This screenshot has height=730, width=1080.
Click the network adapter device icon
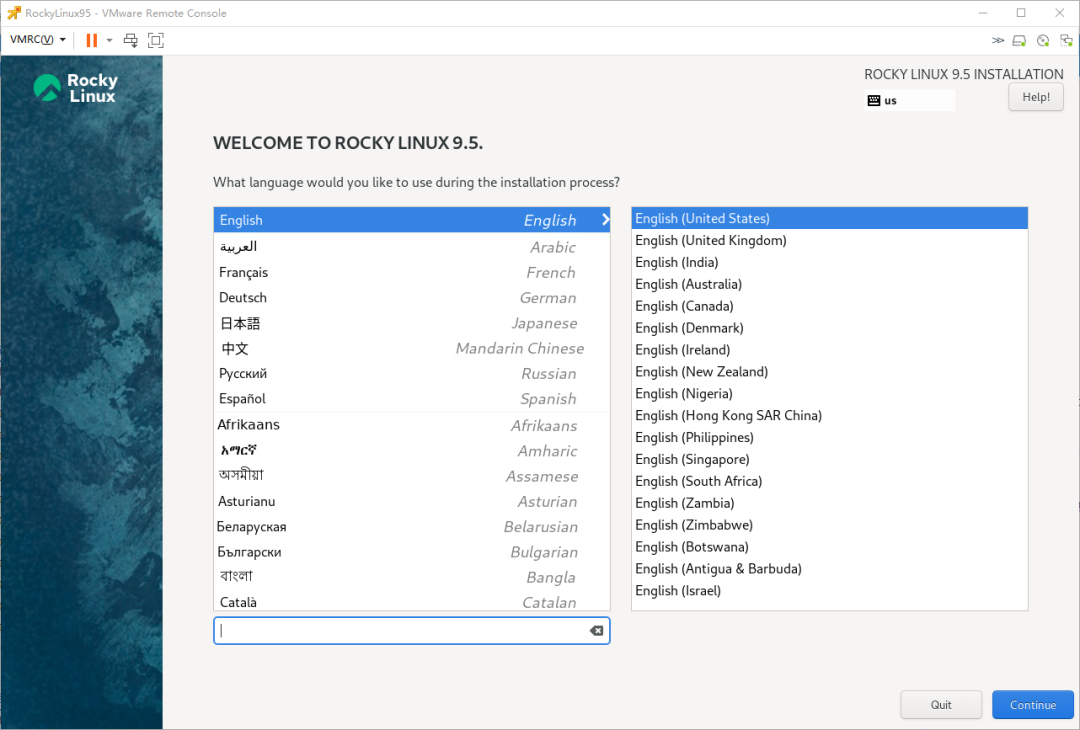[1066, 41]
